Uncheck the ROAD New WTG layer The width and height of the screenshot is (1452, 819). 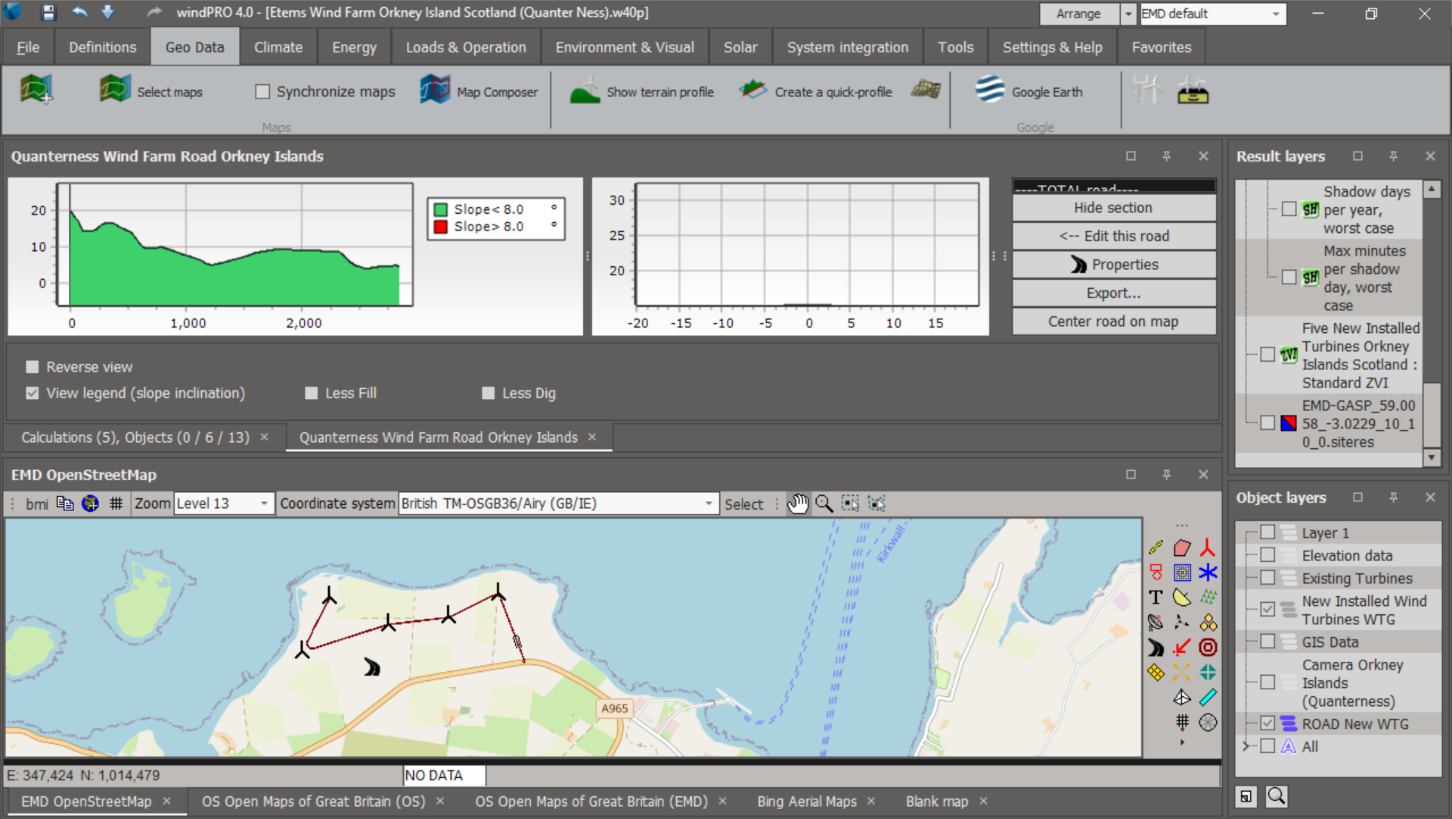click(x=1268, y=724)
